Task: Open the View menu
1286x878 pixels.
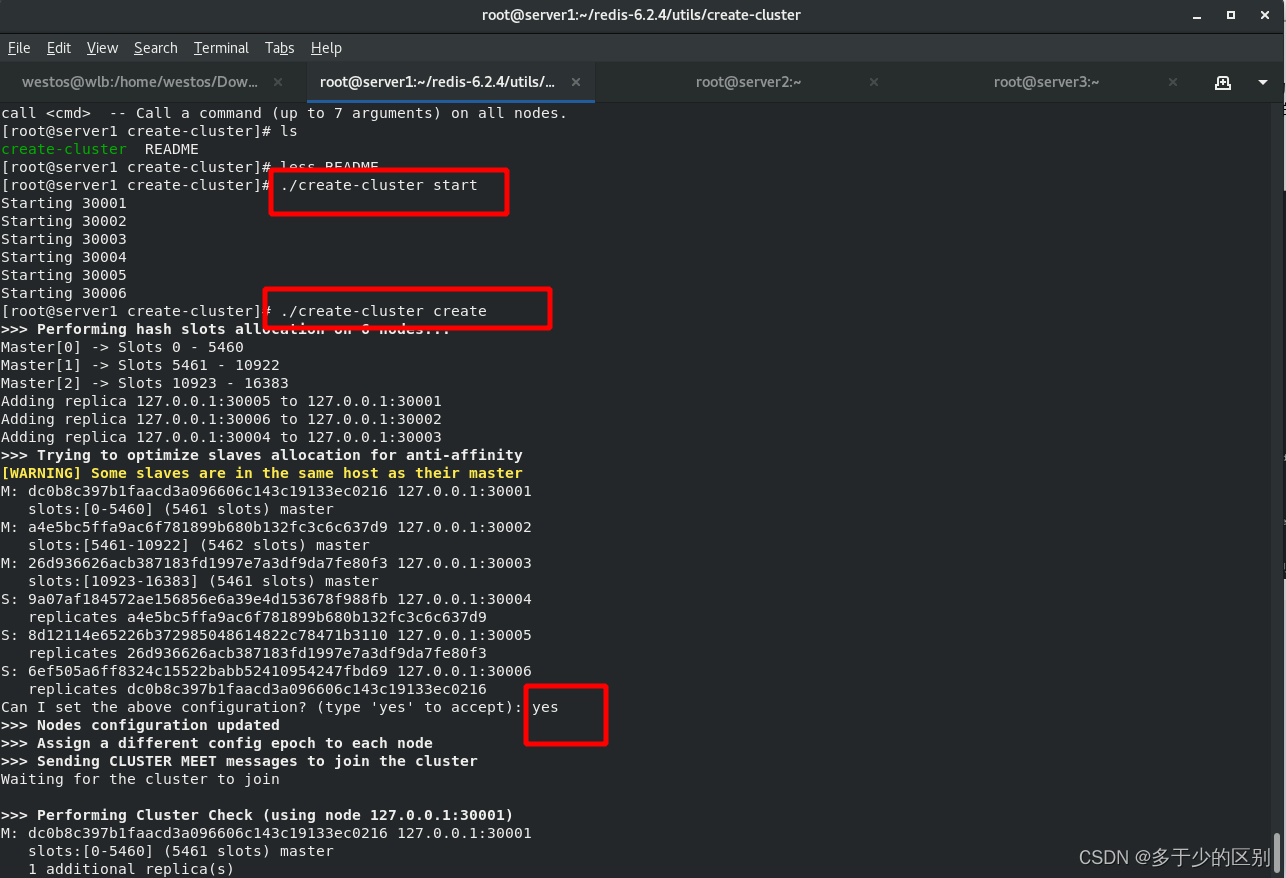Action: [102, 48]
